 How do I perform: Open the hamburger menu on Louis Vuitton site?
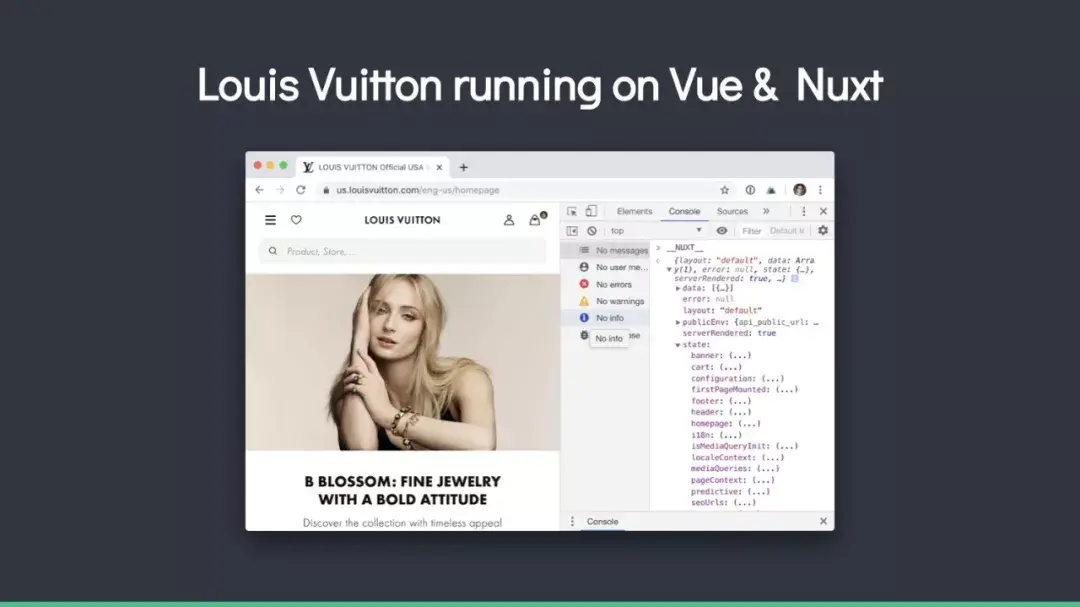point(270,220)
